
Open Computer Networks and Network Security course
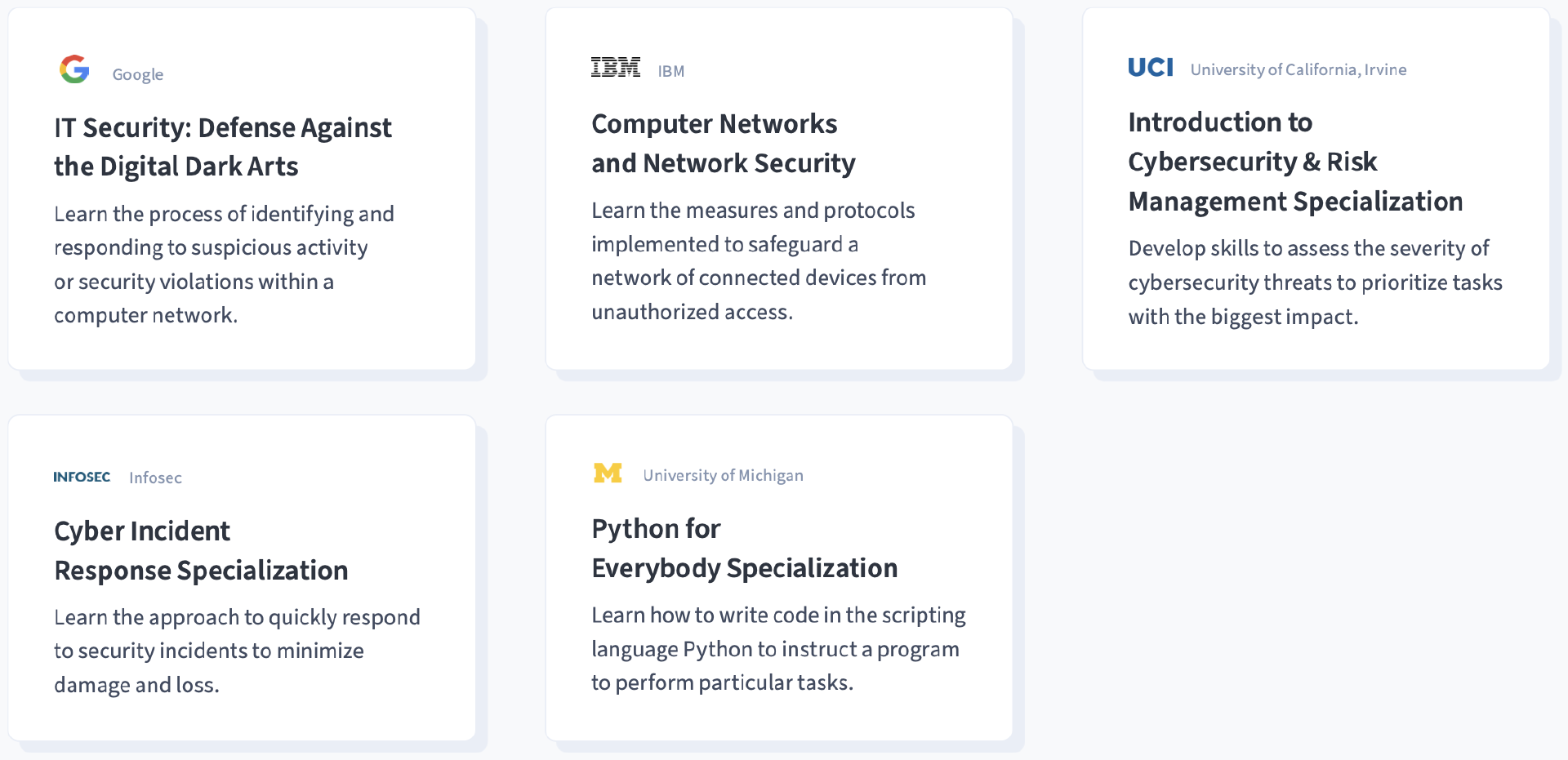point(723,144)
